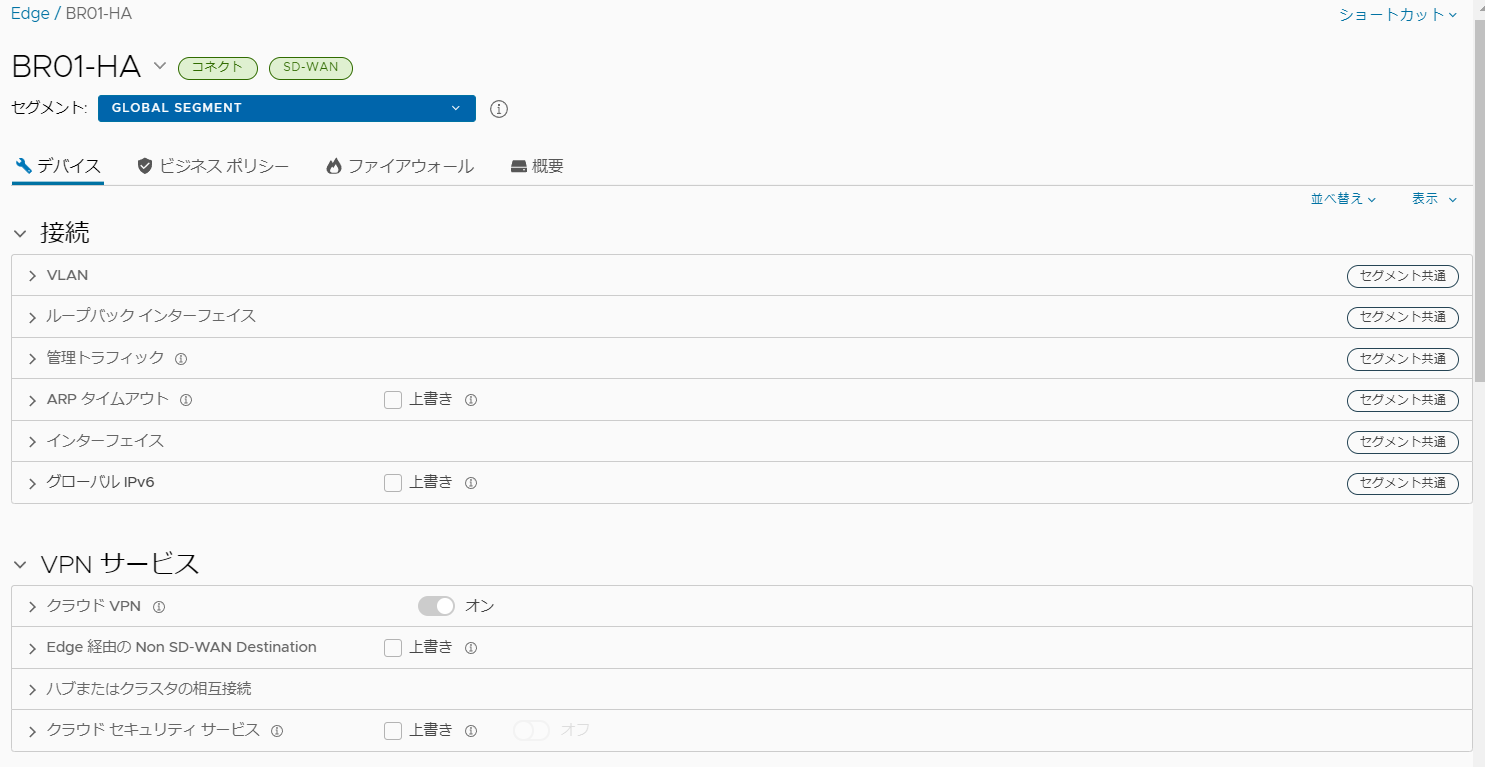Go to Edge breadcrumb link
This screenshot has height=767, width=1485.
[30, 14]
